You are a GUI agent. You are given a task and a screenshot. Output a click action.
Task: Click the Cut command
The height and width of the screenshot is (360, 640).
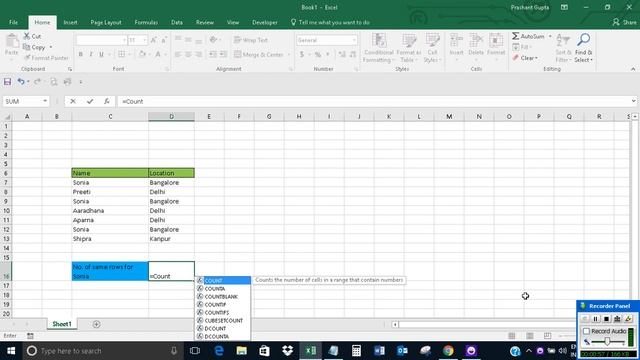coord(32,36)
